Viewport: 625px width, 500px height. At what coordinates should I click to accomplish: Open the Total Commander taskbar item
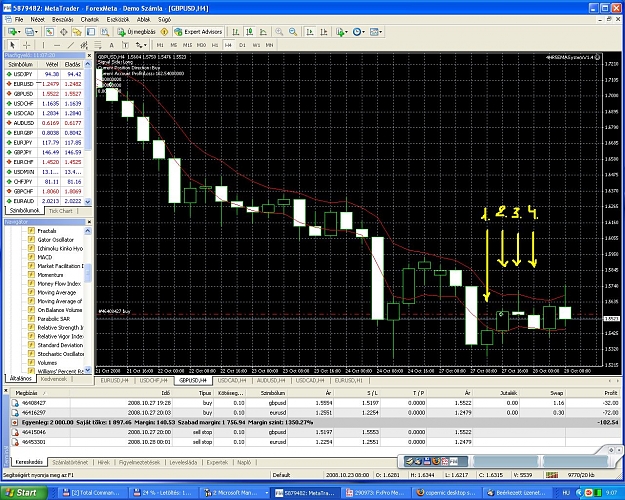(x=91, y=493)
